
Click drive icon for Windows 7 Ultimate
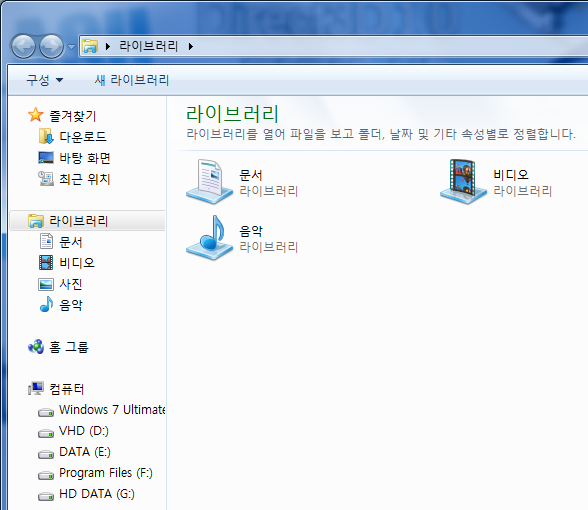pyautogui.click(x=46, y=412)
